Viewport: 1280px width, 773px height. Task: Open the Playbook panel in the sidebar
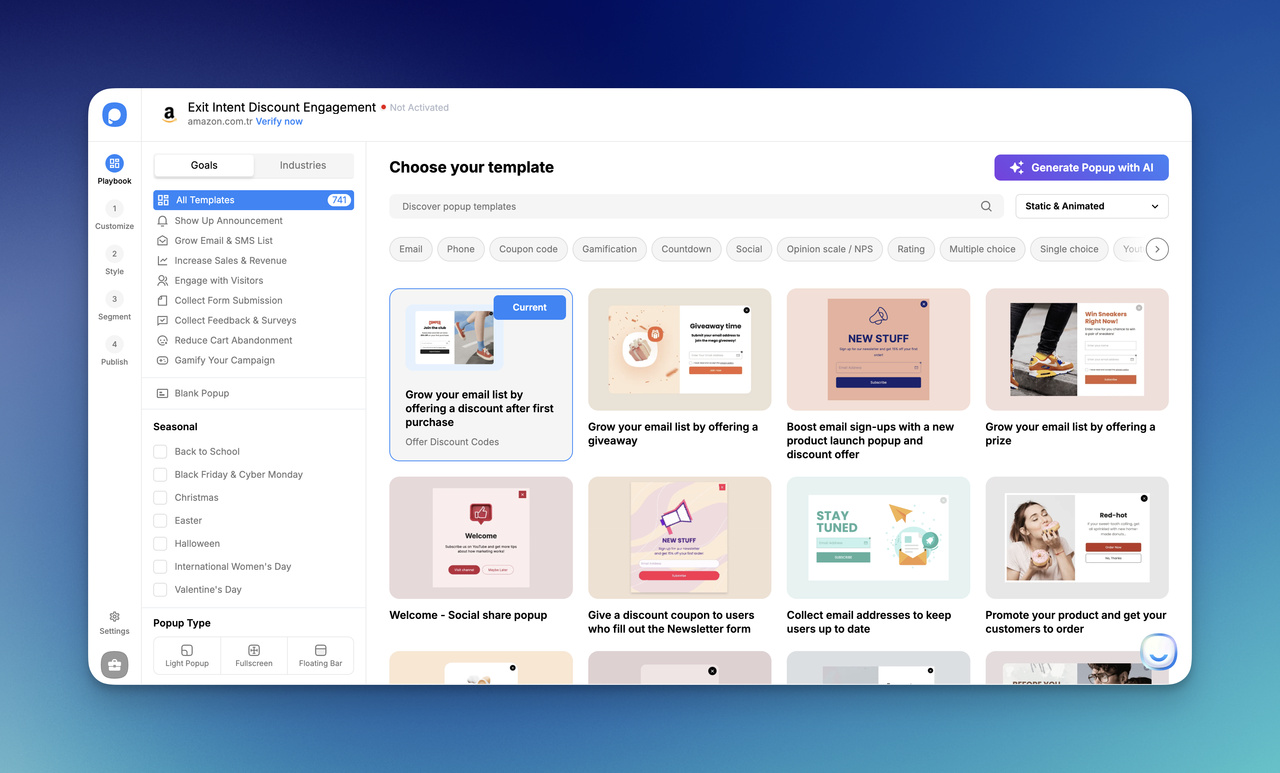(x=114, y=167)
